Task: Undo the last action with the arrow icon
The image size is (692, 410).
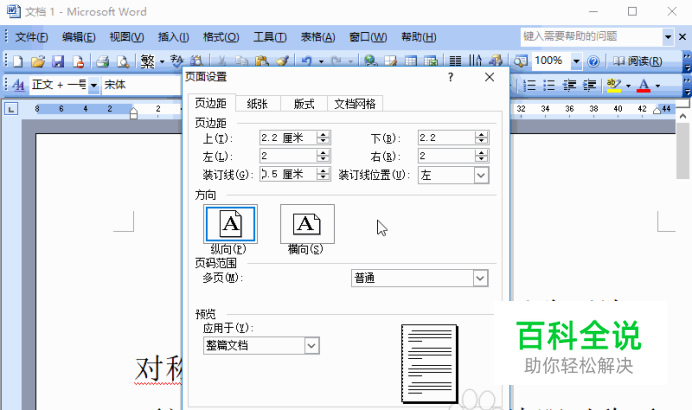Action: [x=307, y=61]
